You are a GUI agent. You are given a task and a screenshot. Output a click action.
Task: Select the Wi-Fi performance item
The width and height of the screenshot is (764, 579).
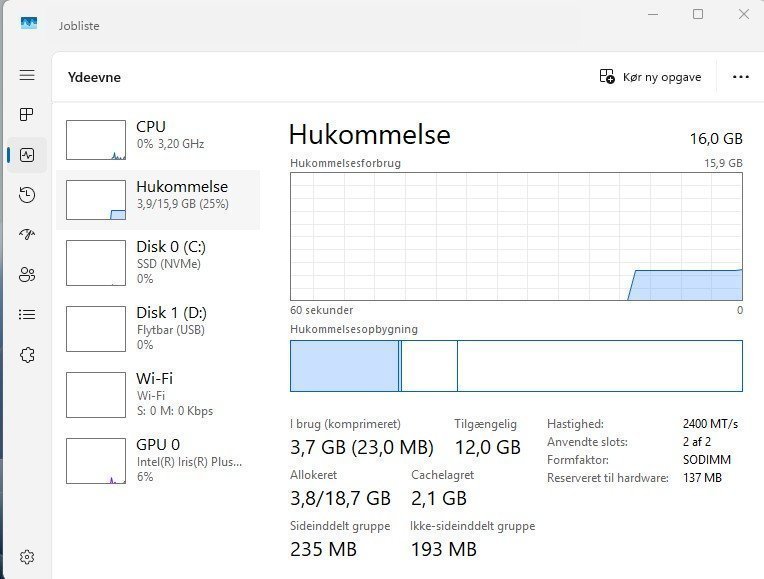(x=160, y=394)
